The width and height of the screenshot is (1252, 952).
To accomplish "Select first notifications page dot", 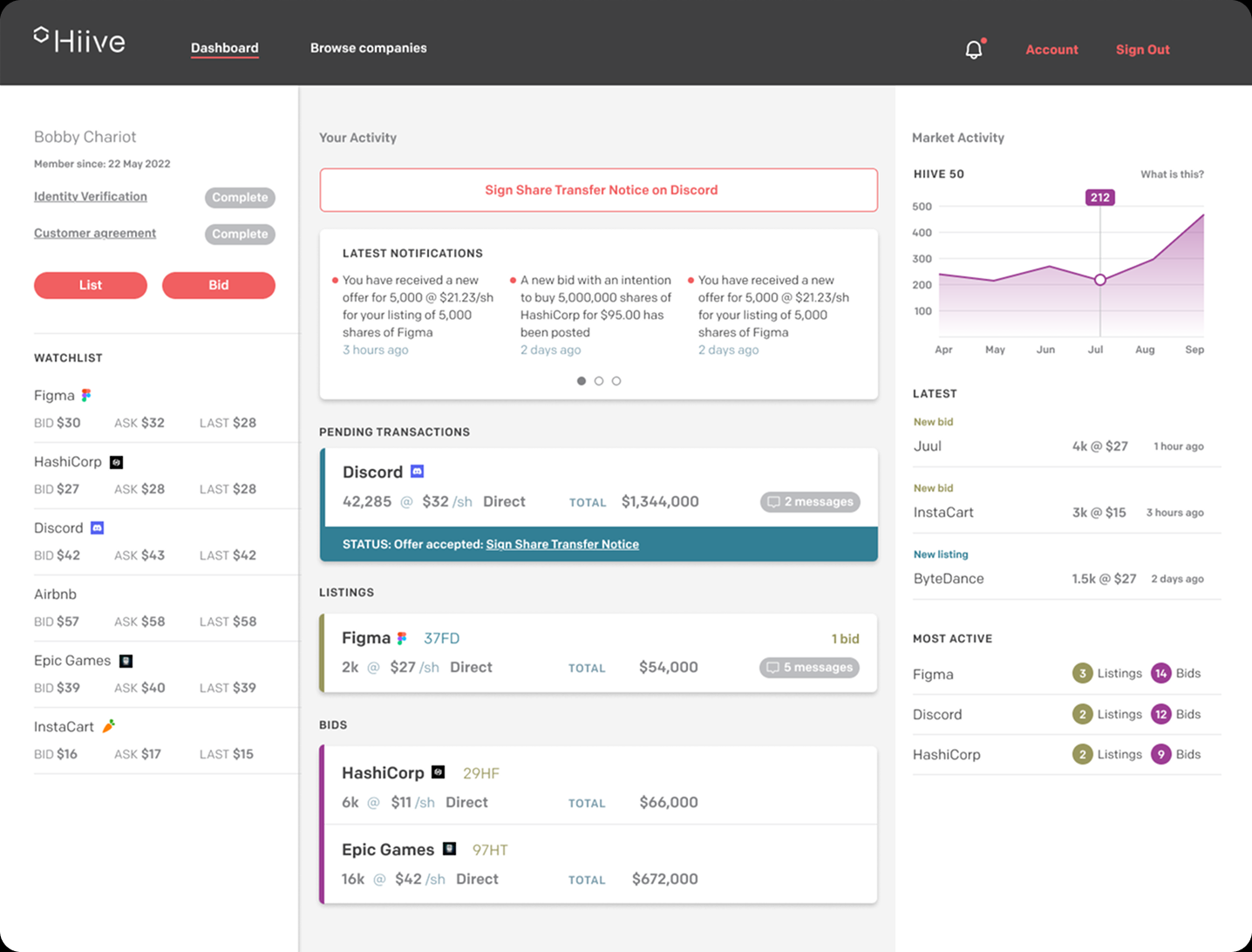I will coord(582,381).
